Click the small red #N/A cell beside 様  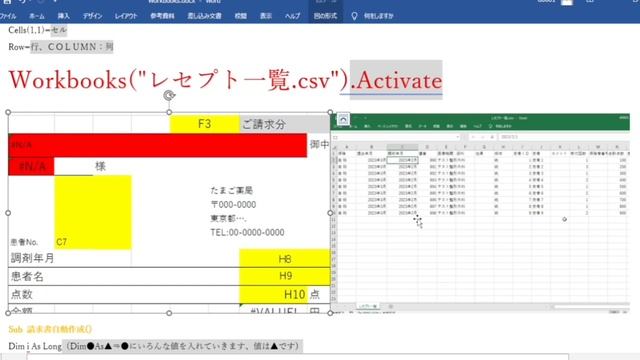click(x=31, y=167)
